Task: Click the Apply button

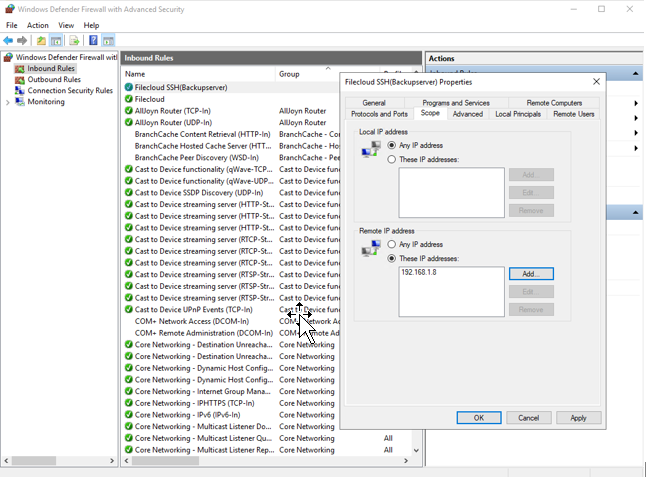Action: pyautogui.click(x=578, y=418)
